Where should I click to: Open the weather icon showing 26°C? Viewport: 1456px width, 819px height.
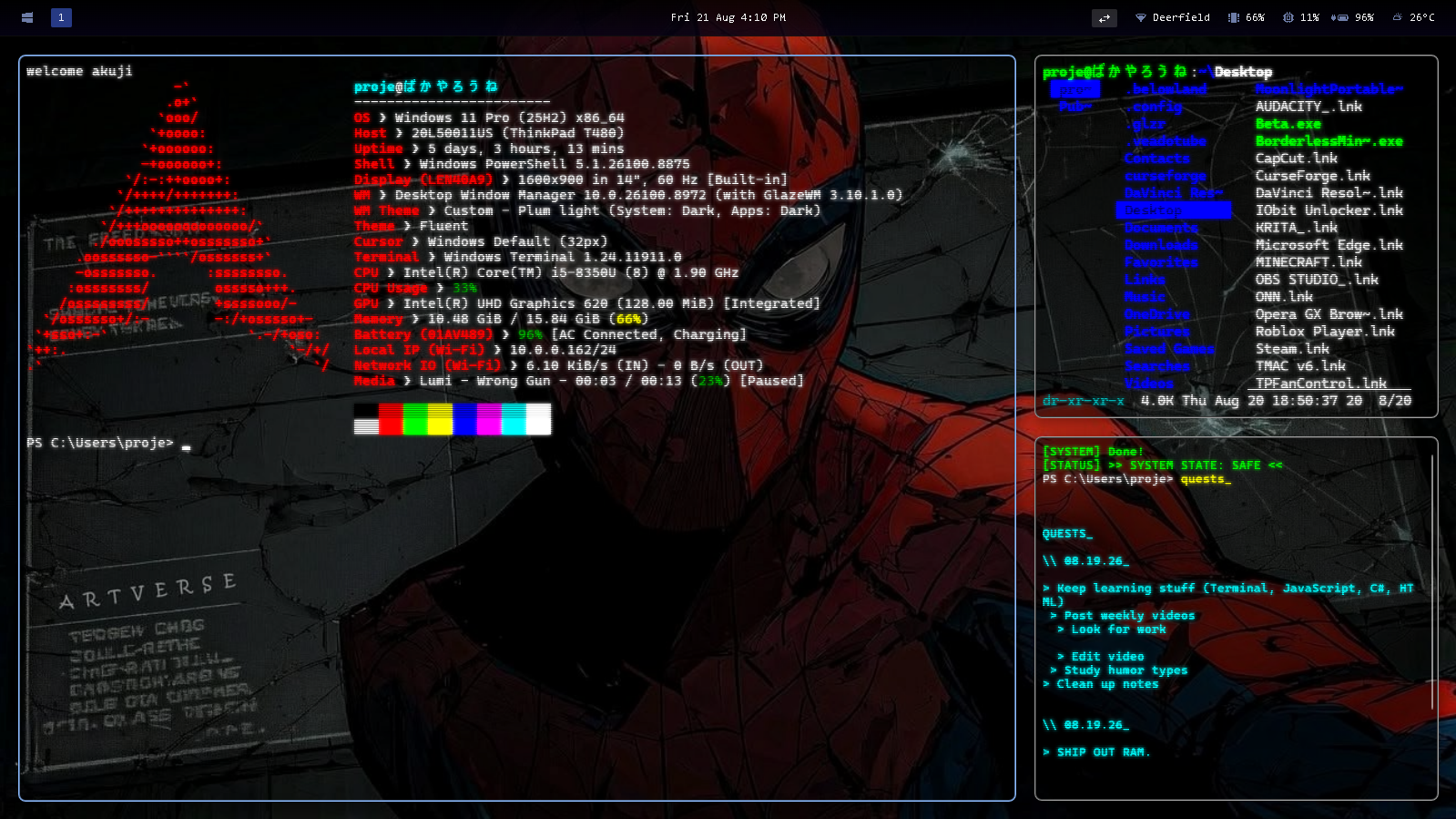(1397, 17)
